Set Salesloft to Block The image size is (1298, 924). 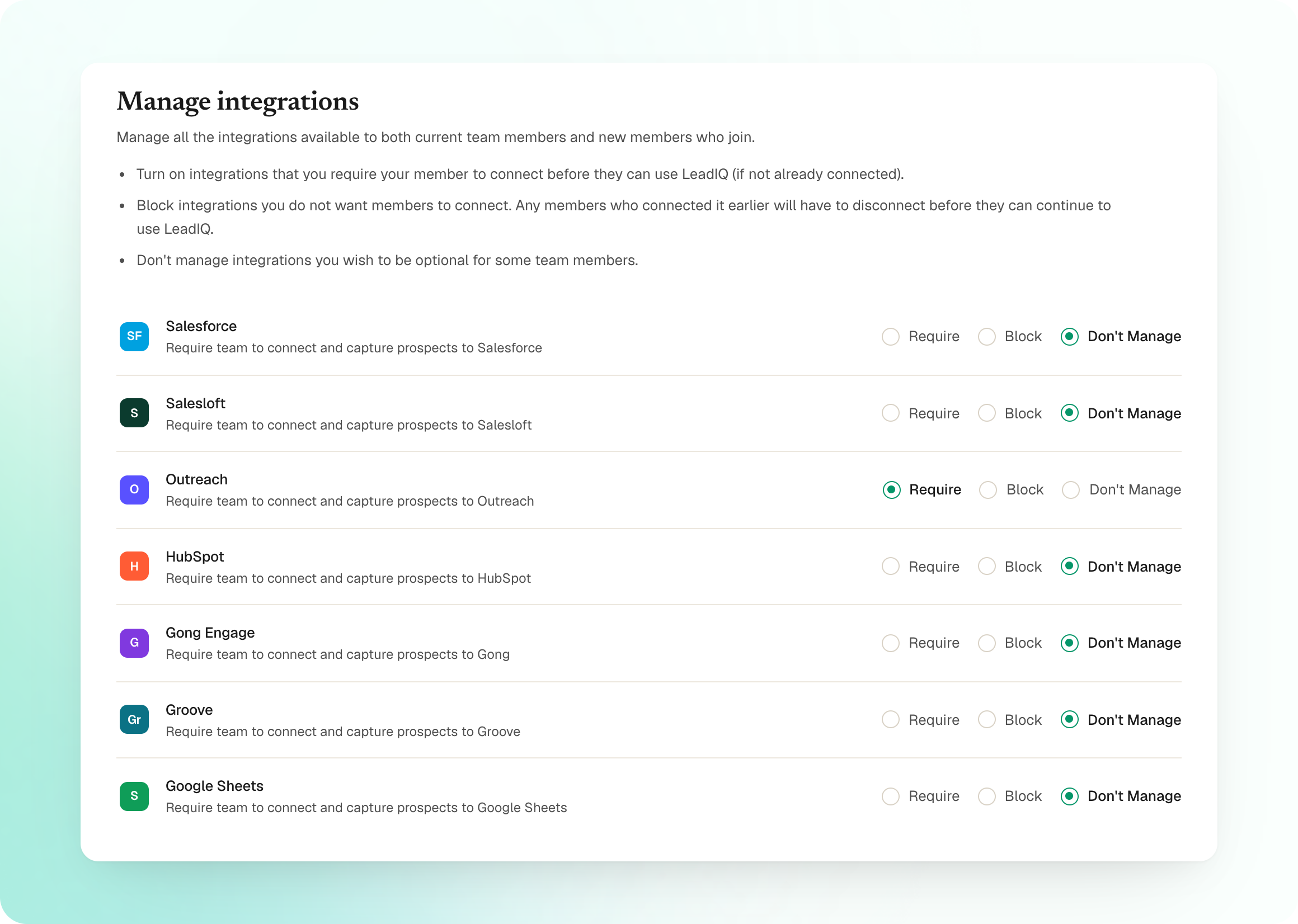click(x=987, y=413)
